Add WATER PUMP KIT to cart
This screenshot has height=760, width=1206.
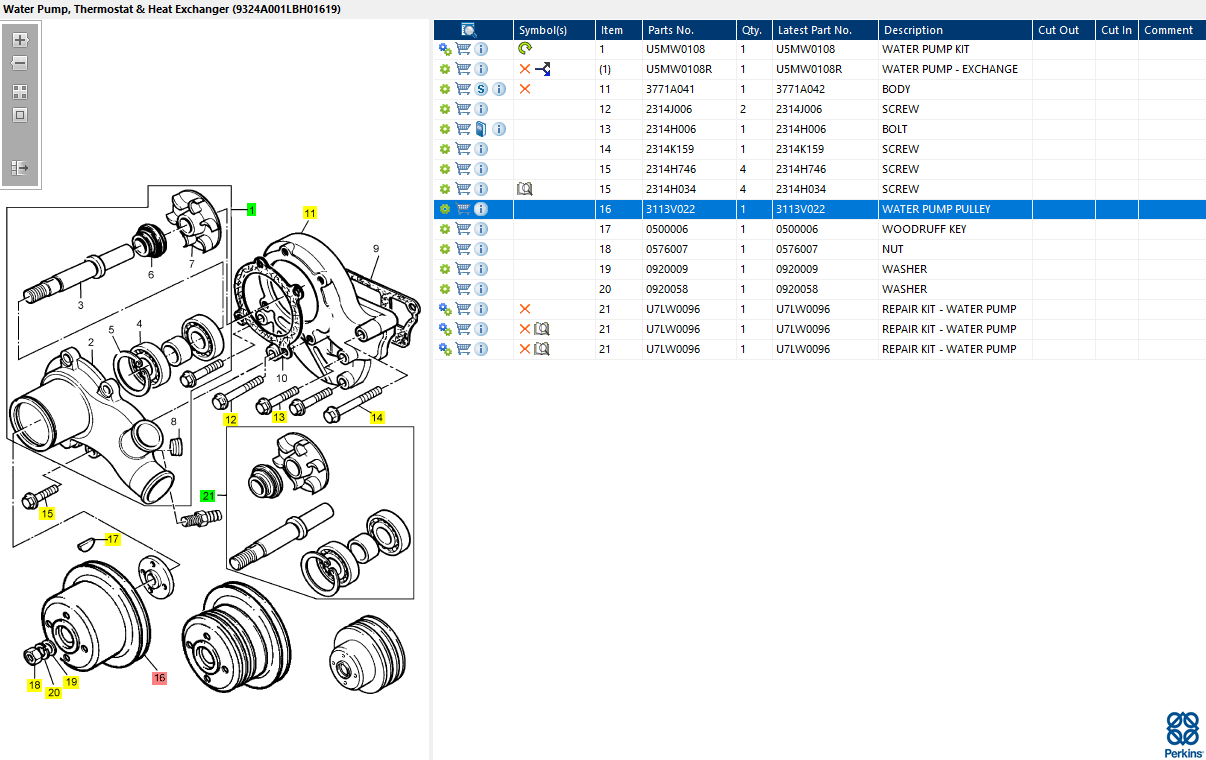pos(463,49)
